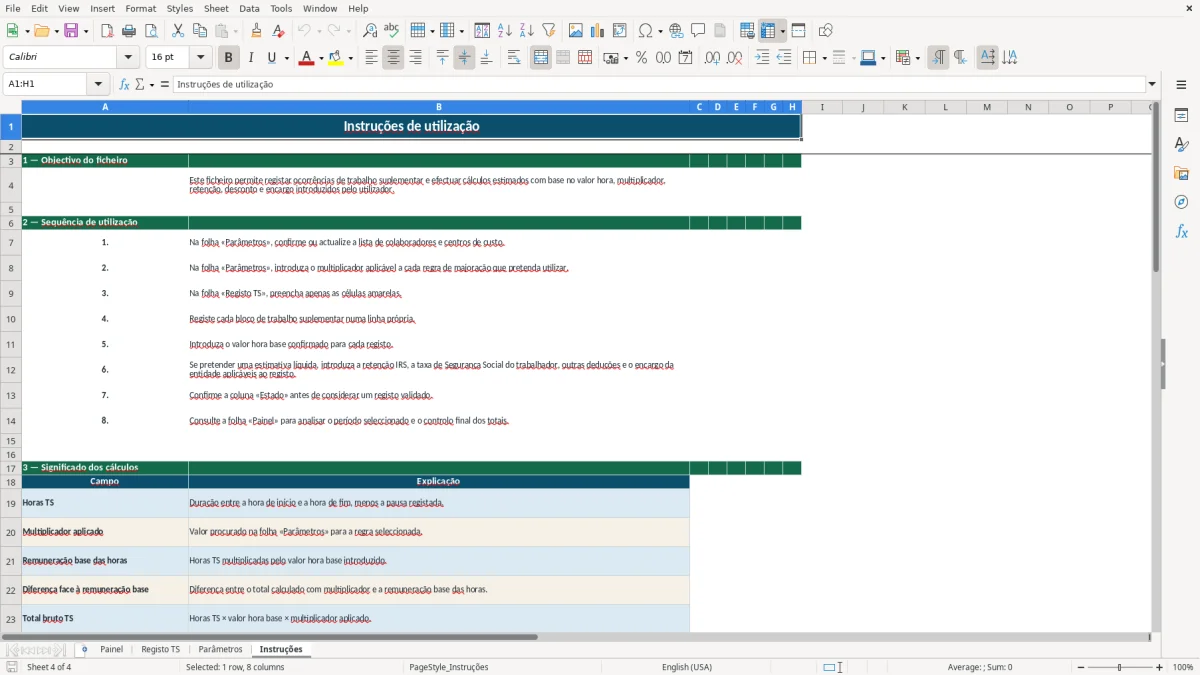
Task: Toggle Merge and Center Cells
Action: [541, 58]
